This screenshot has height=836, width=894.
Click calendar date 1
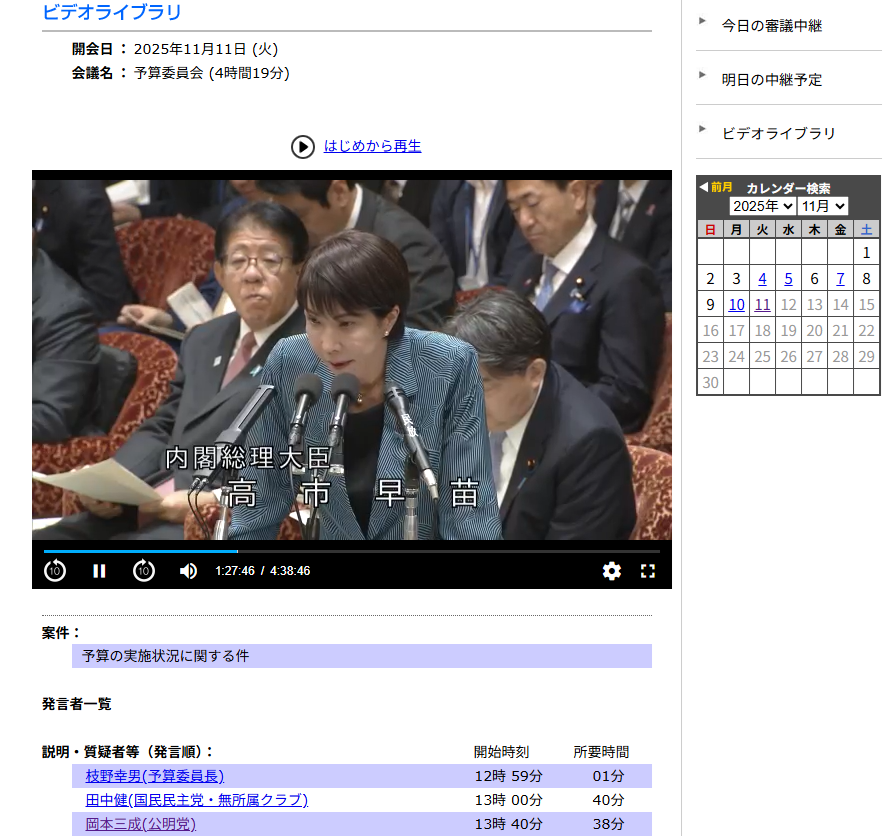coord(866,253)
